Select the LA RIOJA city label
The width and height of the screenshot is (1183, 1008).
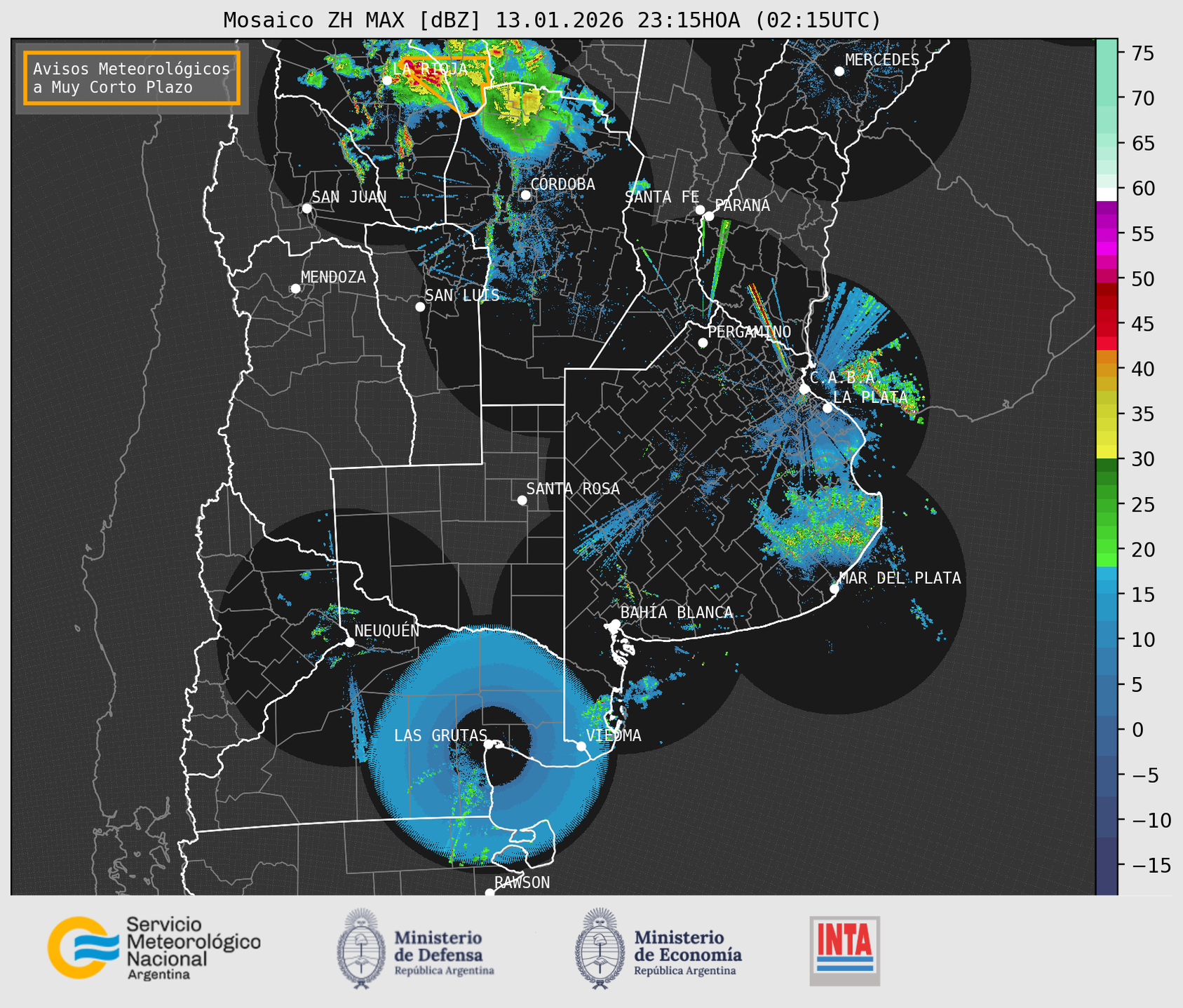pyautogui.click(x=430, y=69)
